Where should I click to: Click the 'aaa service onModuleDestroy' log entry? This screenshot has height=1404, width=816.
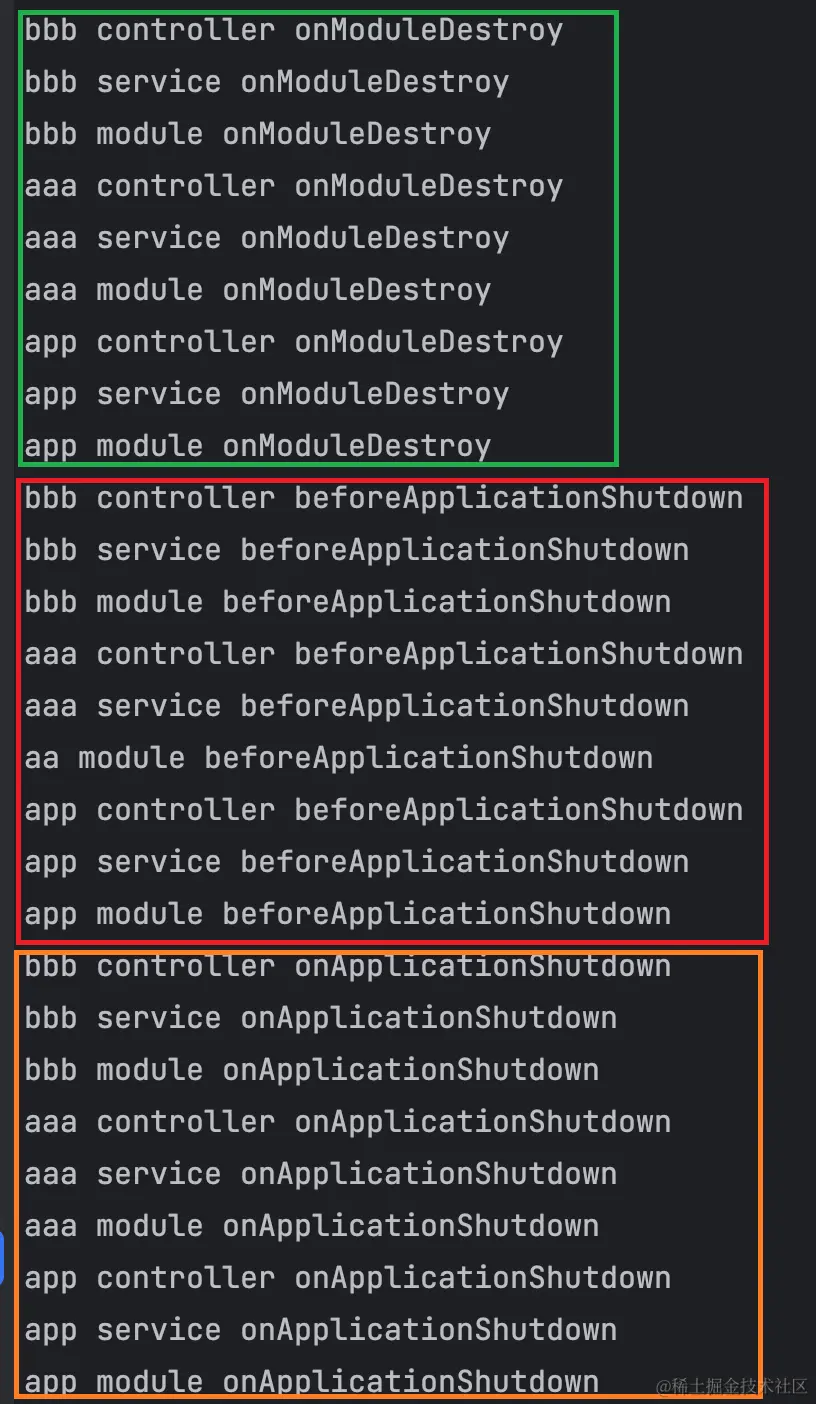click(x=267, y=239)
